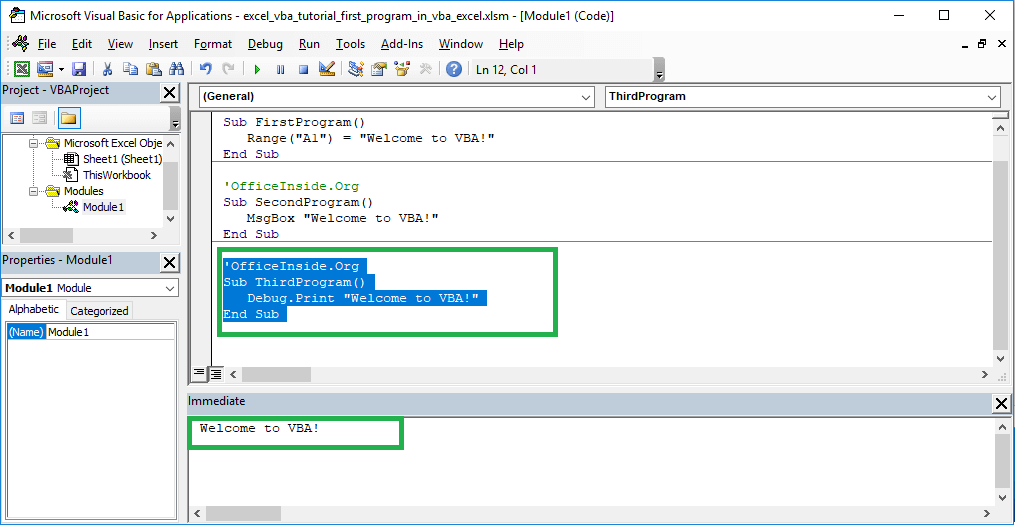Click code line Sub FirstProgram()
The image size is (1015, 525).
point(295,122)
